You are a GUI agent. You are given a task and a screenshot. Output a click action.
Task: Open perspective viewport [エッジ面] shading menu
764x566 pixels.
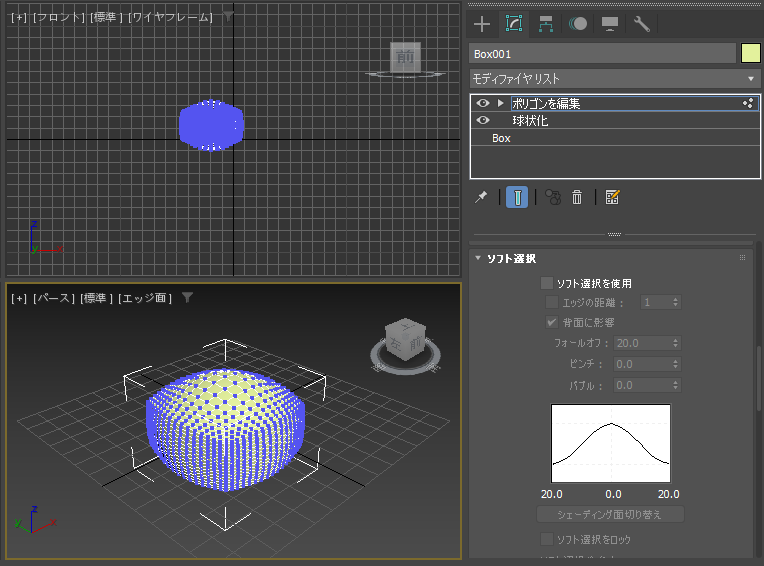coord(145,298)
